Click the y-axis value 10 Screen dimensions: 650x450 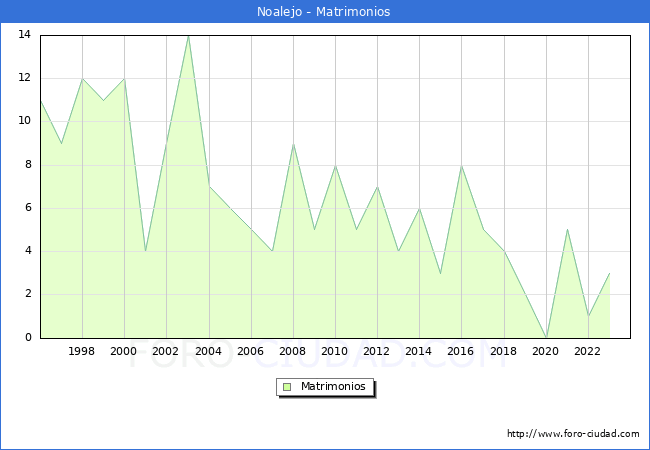24,121
